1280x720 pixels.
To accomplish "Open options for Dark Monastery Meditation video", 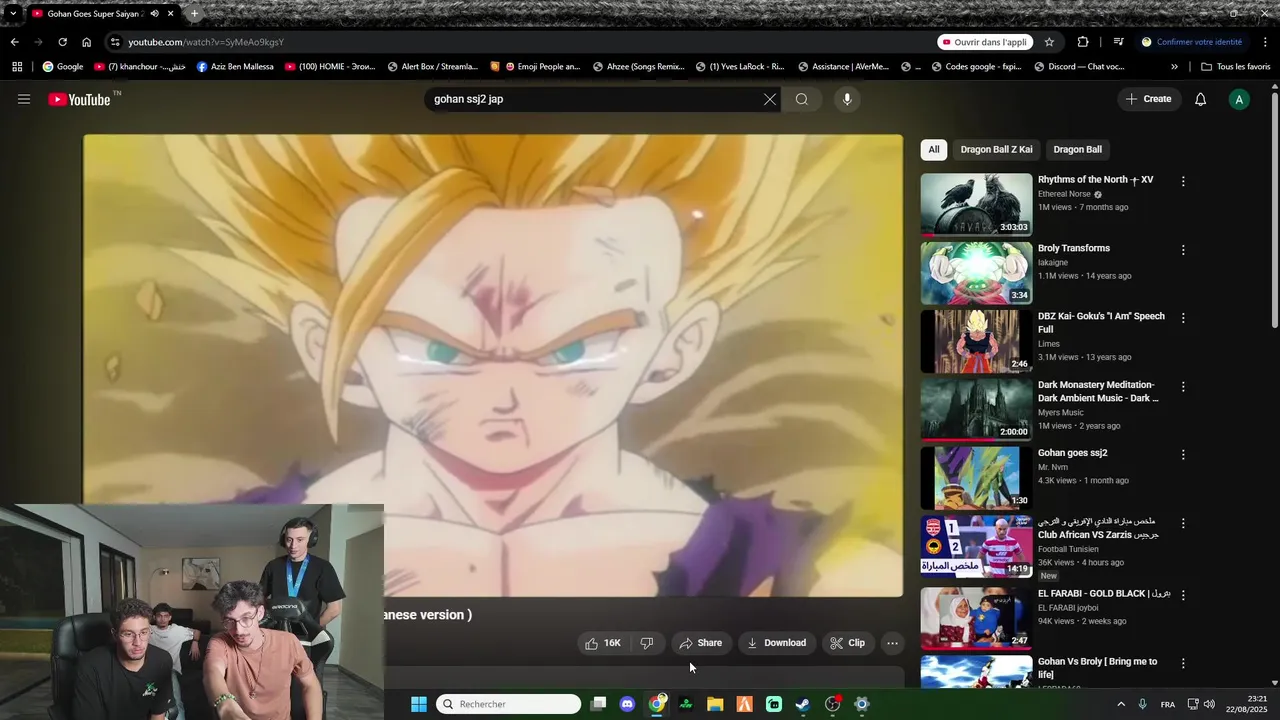I will pos(1183,386).
